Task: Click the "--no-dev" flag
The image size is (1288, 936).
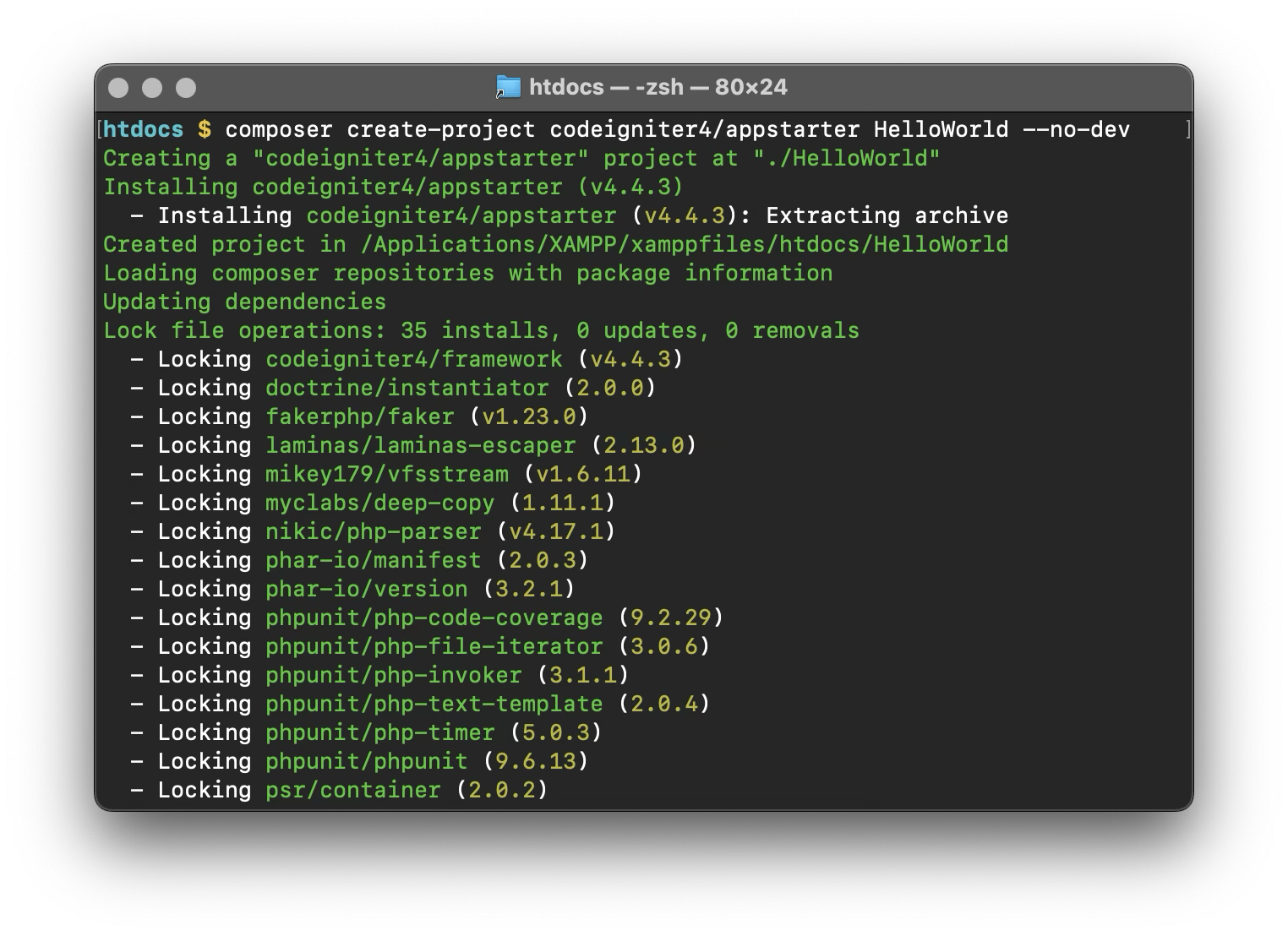Action: tap(1077, 129)
